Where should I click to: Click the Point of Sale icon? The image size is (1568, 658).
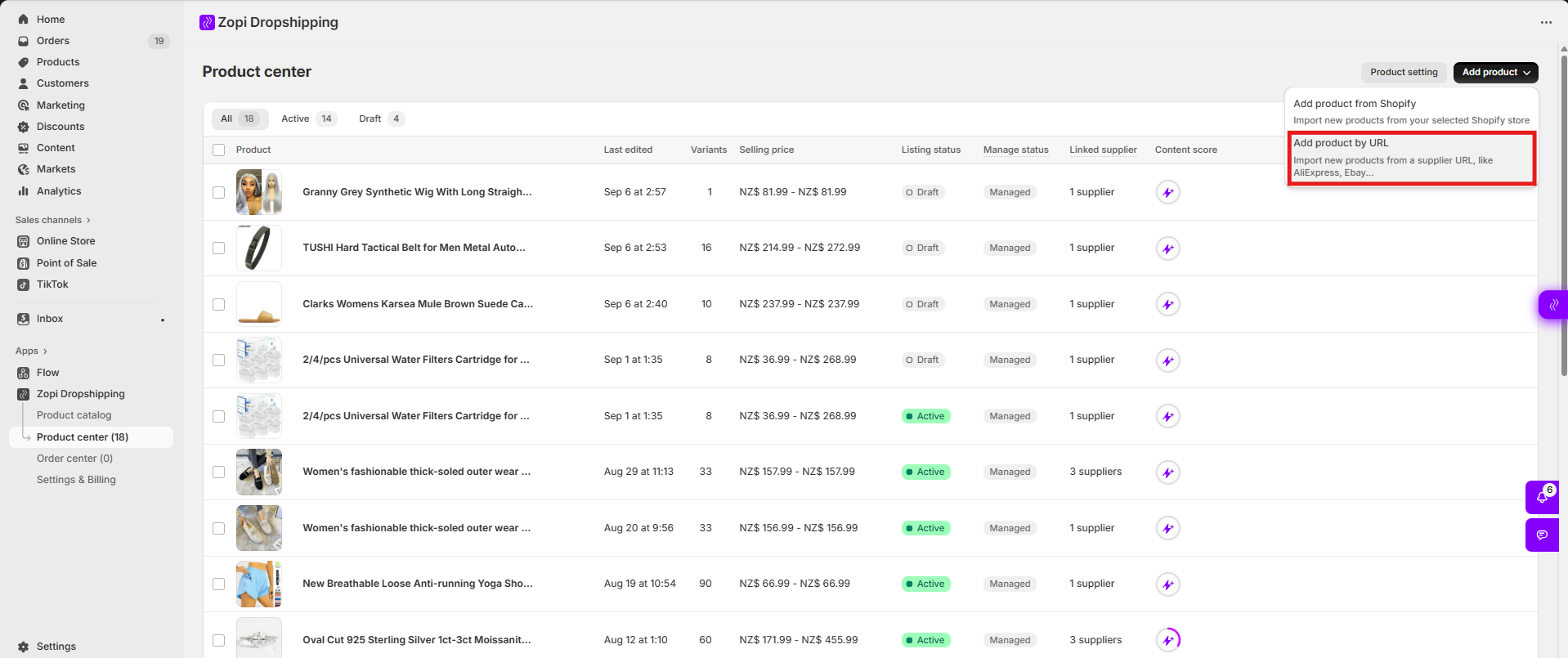(x=23, y=263)
